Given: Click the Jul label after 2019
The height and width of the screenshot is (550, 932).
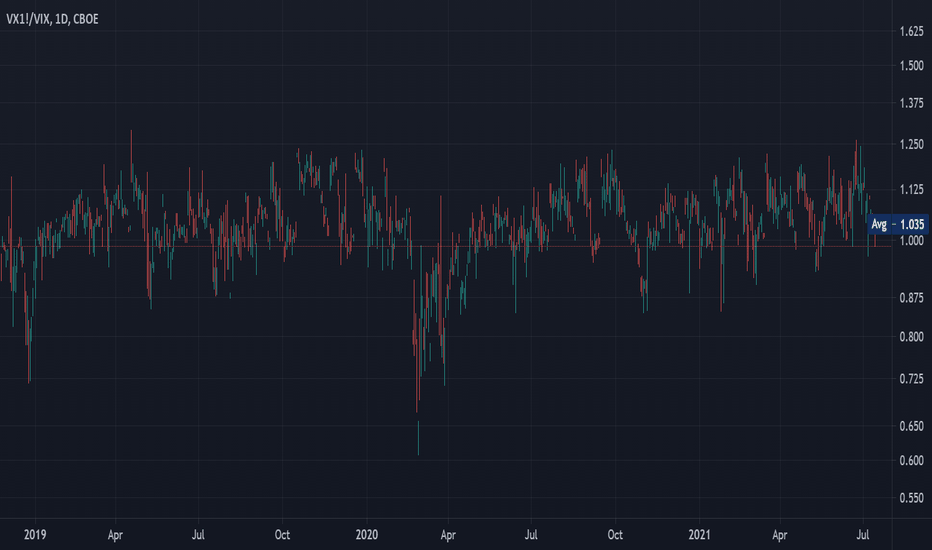Looking at the screenshot, I should point(198,535).
